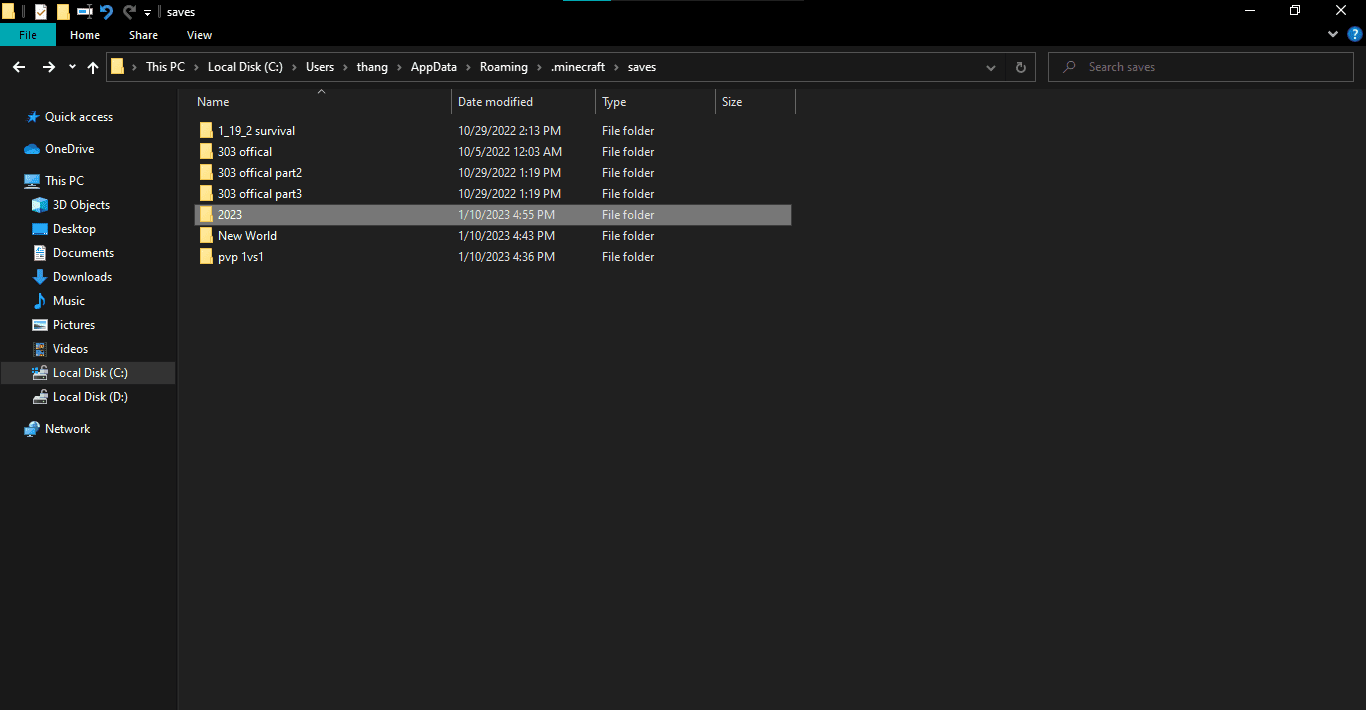Click folder location icon in address bar

pyautogui.click(x=118, y=67)
